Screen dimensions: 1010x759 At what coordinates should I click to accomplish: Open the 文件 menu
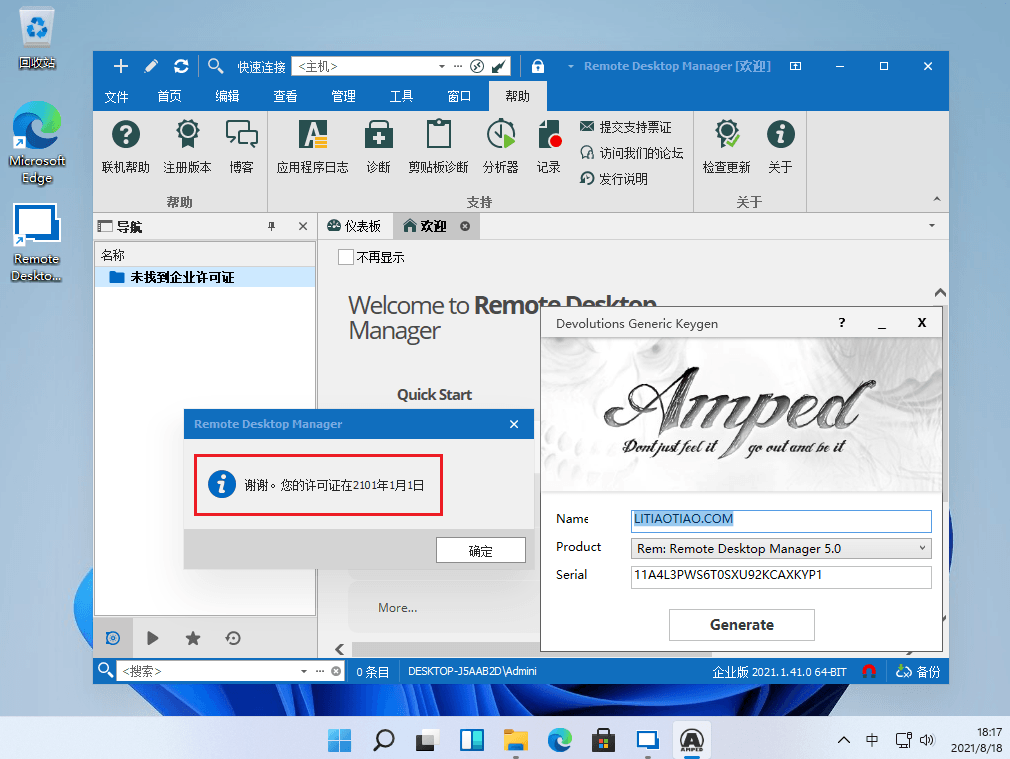click(x=117, y=97)
